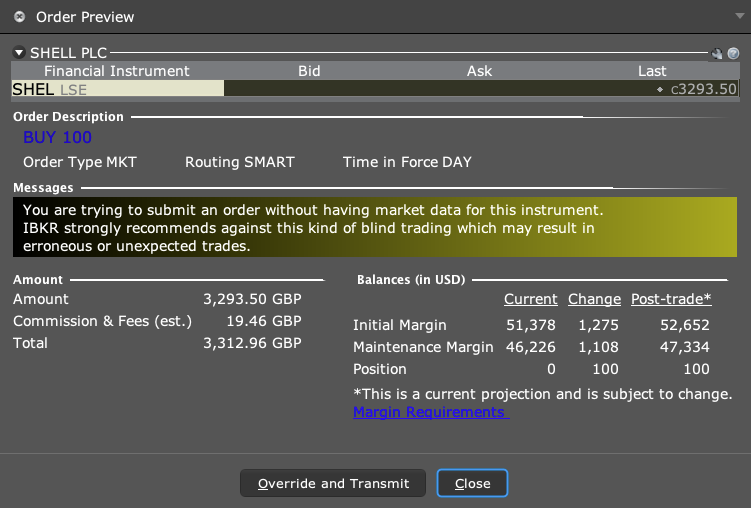Screen dimensions: 751x508
Task: Click the Current balances column header
Action: (531, 299)
